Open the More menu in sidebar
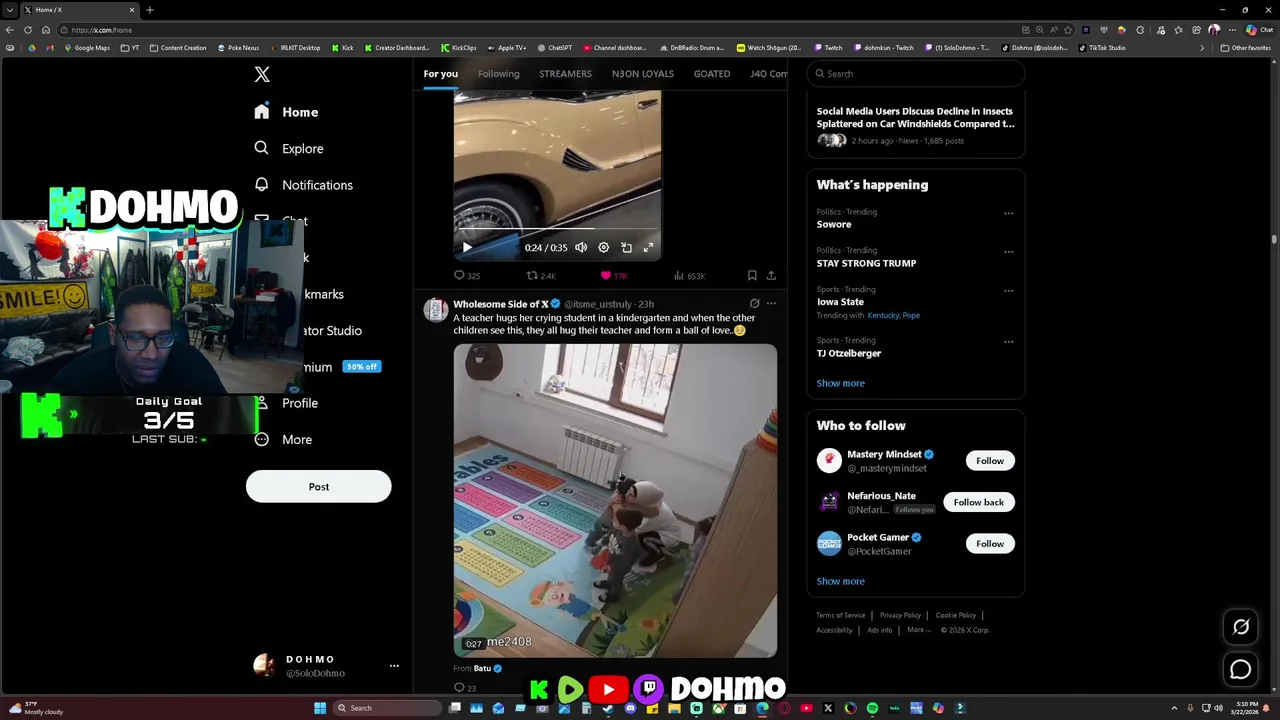The height and width of the screenshot is (720, 1280). click(x=283, y=439)
